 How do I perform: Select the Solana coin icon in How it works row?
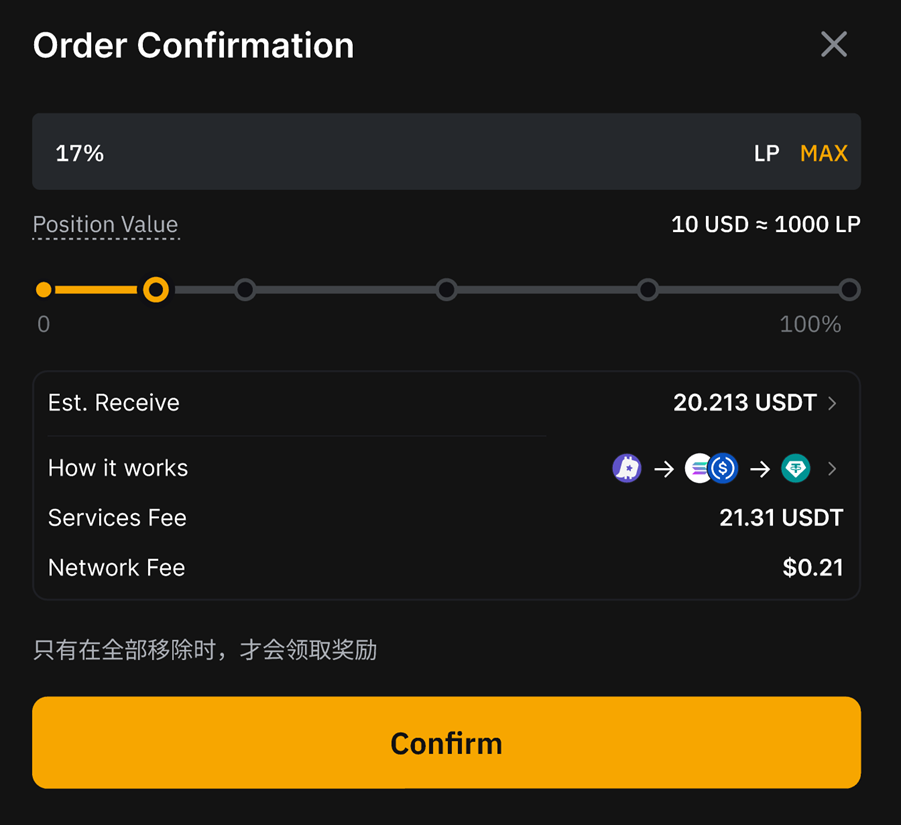(x=698, y=468)
